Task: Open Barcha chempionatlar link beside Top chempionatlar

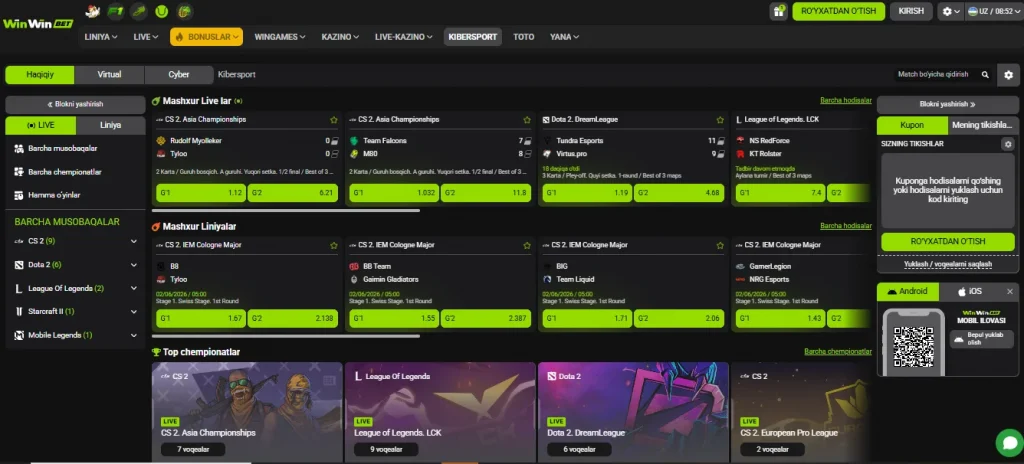Action: pos(838,352)
